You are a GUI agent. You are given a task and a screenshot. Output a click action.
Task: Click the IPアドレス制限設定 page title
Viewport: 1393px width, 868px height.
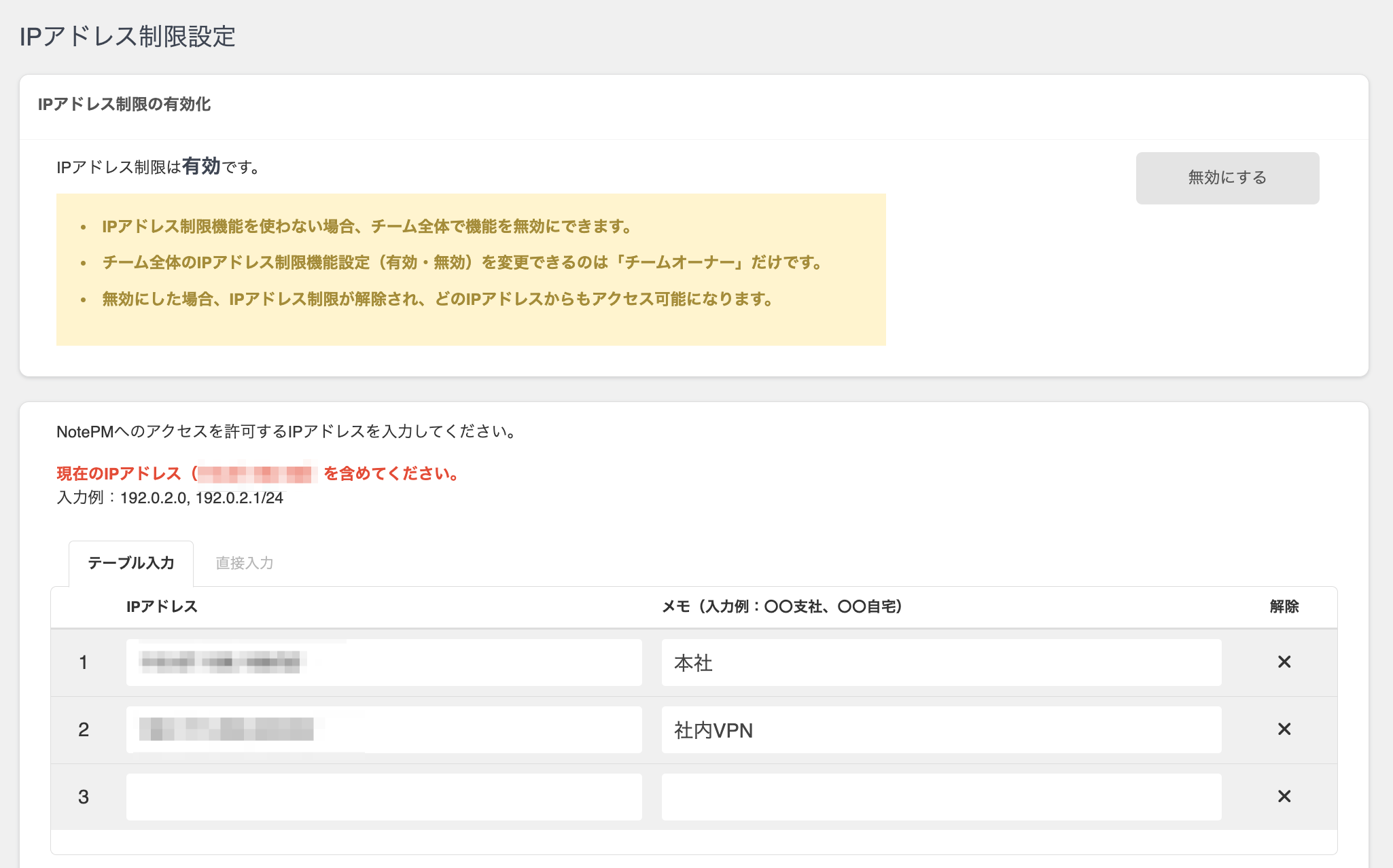(127, 36)
